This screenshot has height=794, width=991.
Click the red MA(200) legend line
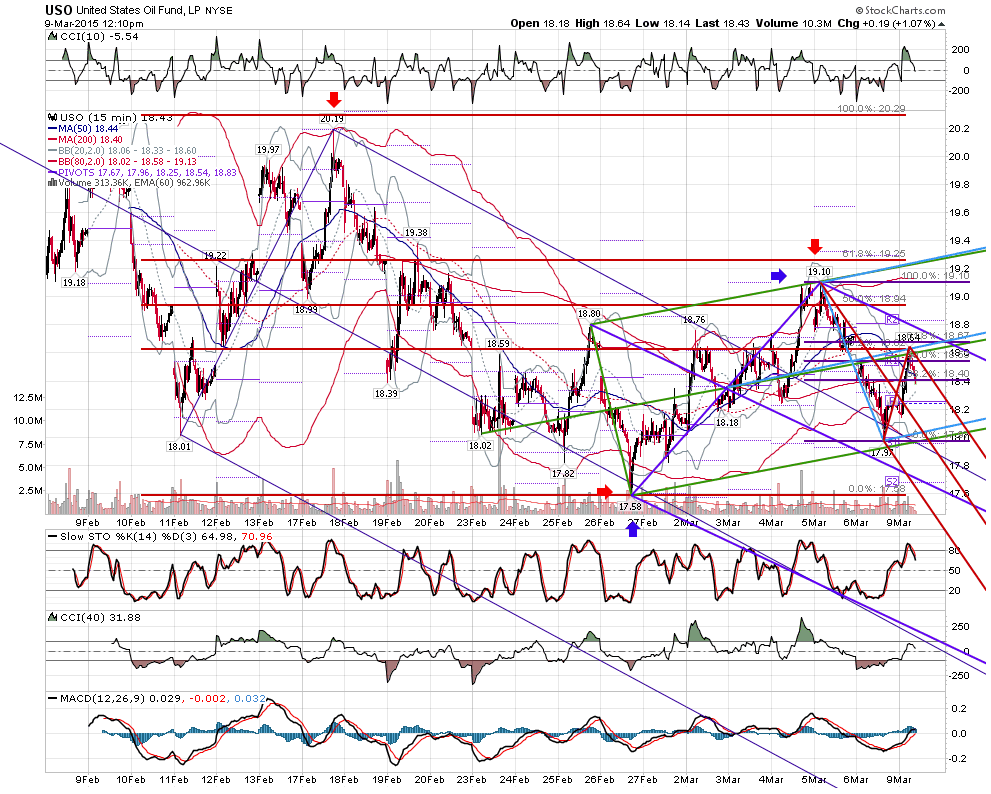53,139
